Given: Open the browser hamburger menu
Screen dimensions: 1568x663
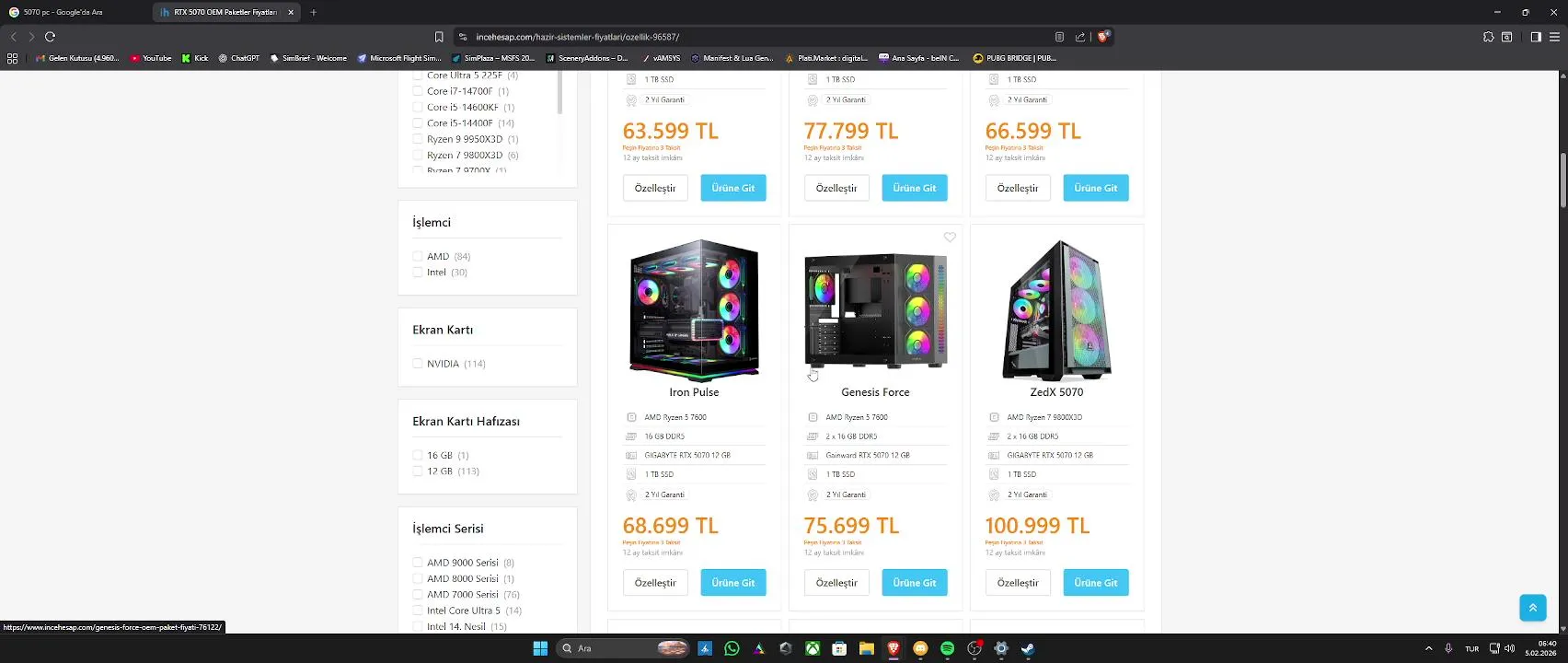Looking at the screenshot, I should point(1554,37).
